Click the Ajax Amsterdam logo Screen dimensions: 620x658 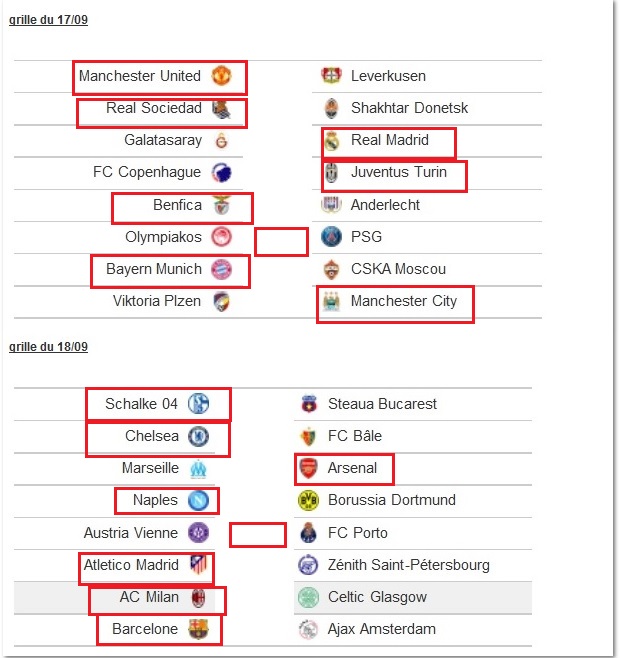coord(309,629)
